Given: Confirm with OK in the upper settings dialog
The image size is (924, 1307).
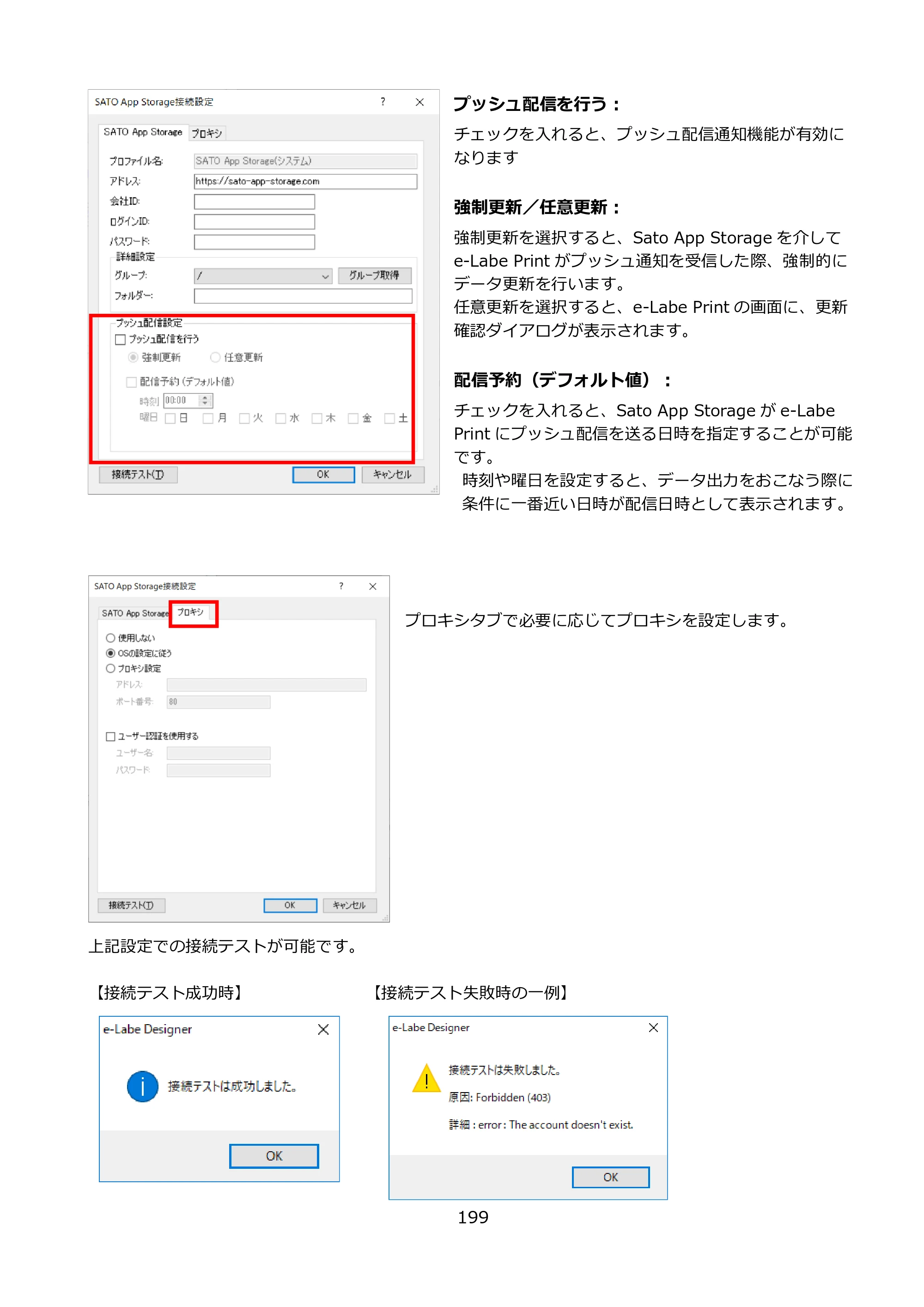Looking at the screenshot, I should click(x=323, y=475).
